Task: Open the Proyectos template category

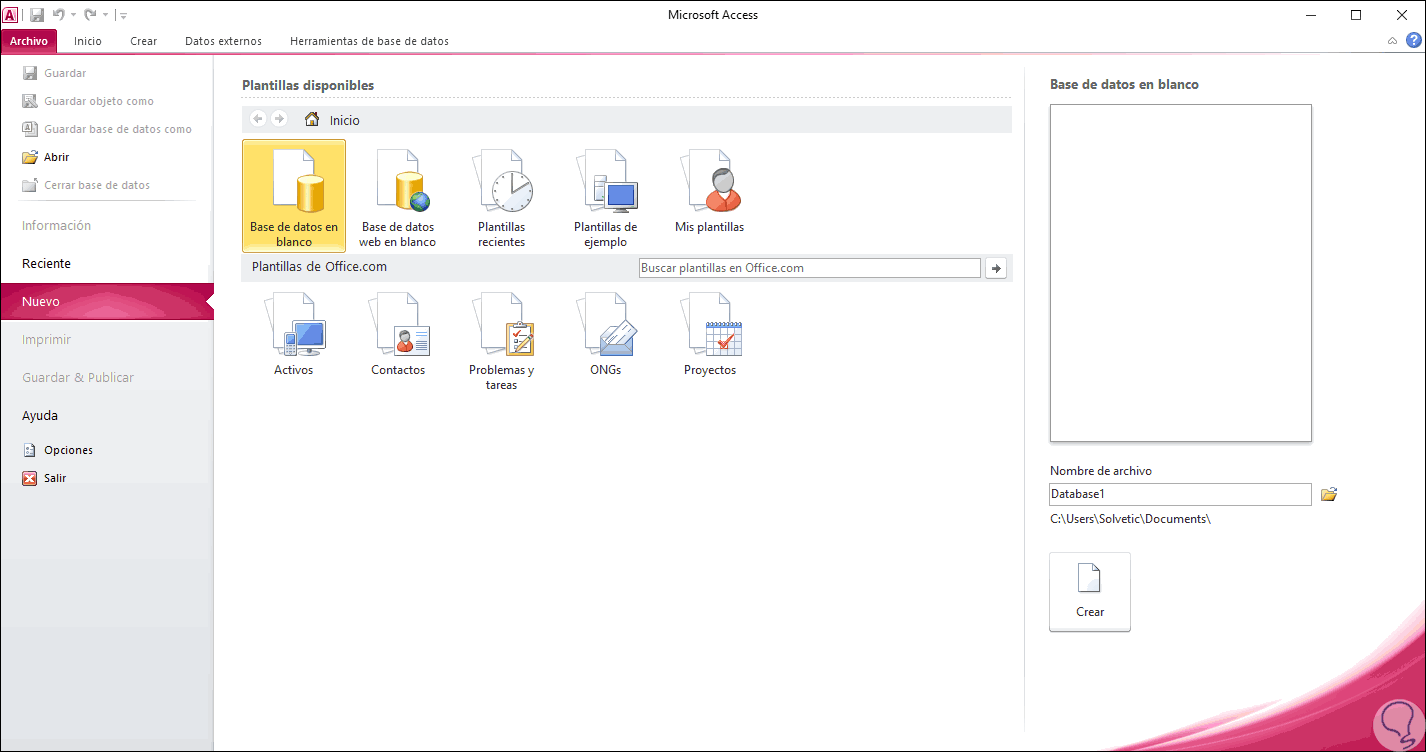Action: [x=710, y=336]
